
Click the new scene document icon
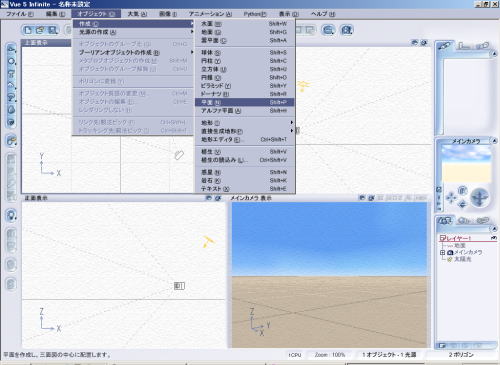coord(28,30)
